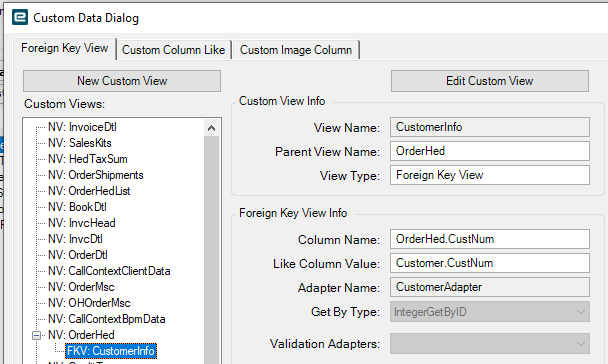
Task: Select NV: SalesKits tree node
Action: 79,143
